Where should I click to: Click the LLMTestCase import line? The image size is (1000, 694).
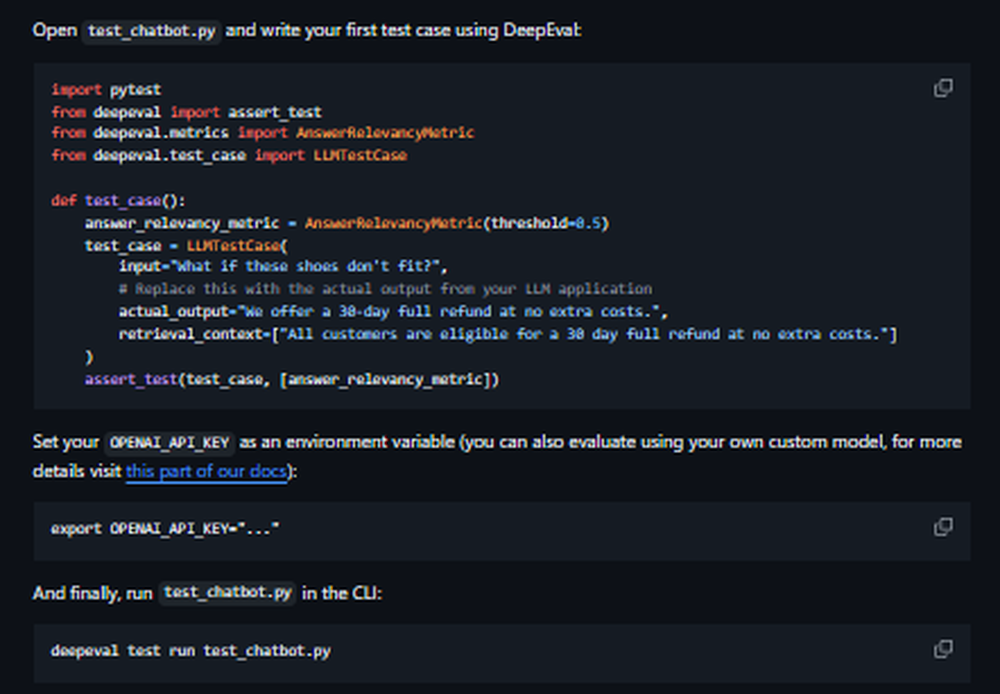point(228,156)
